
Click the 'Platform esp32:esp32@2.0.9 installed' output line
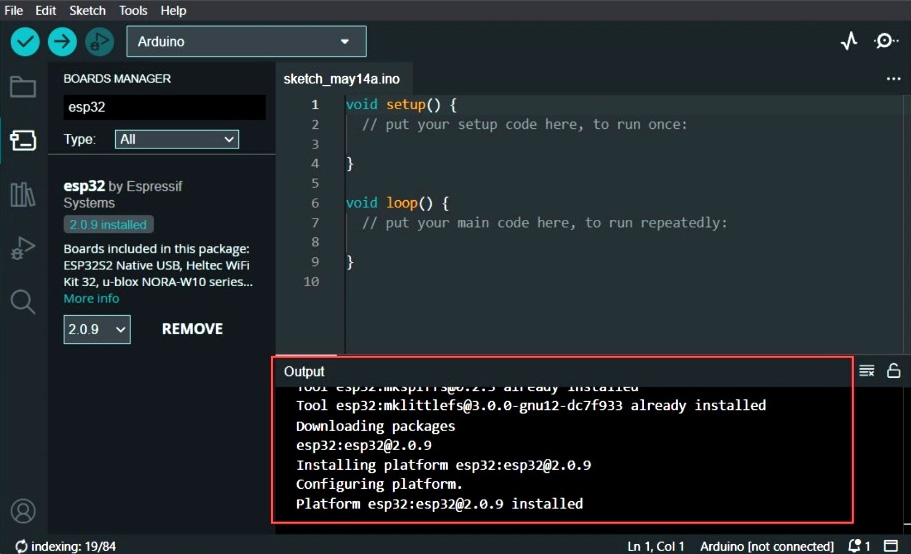point(439,504)
